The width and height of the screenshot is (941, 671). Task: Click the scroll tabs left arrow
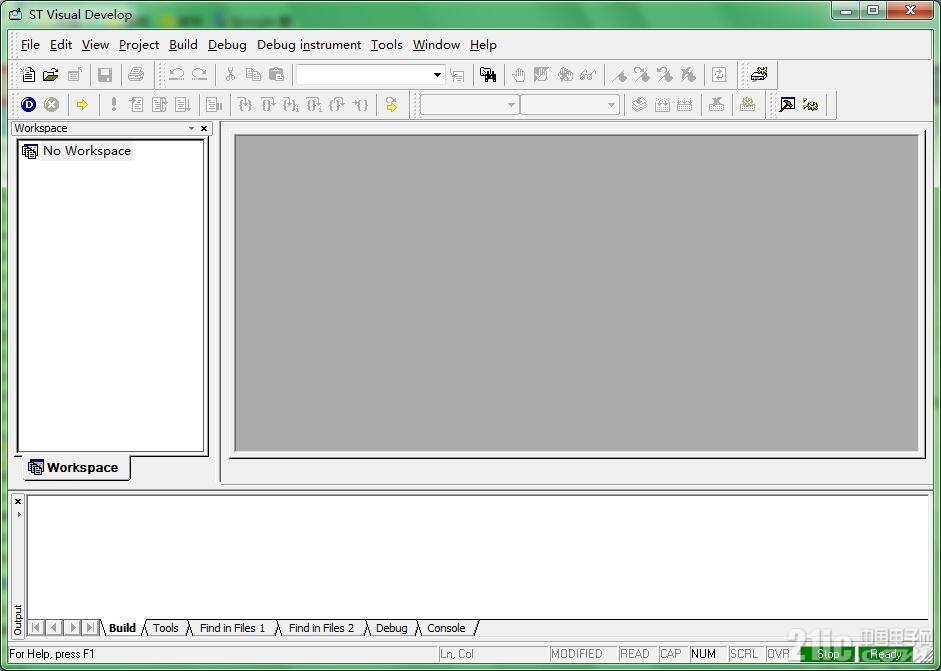tap(54, 628)
